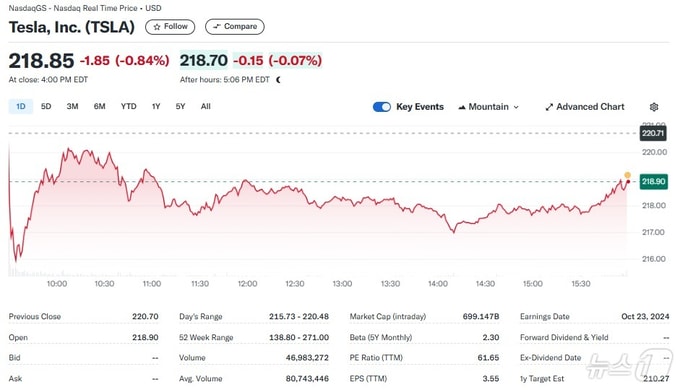The image size is (680, 390).
Task: Click the Mountain chart type icon
Action: click(462, 107)
